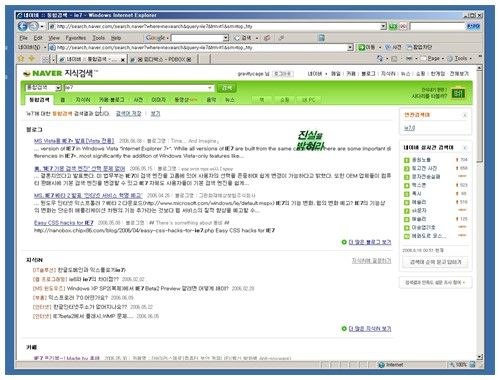Close the active Naver search tab
Image resolution: width=500 pixels, height=380 pixels.
point(123,60)
